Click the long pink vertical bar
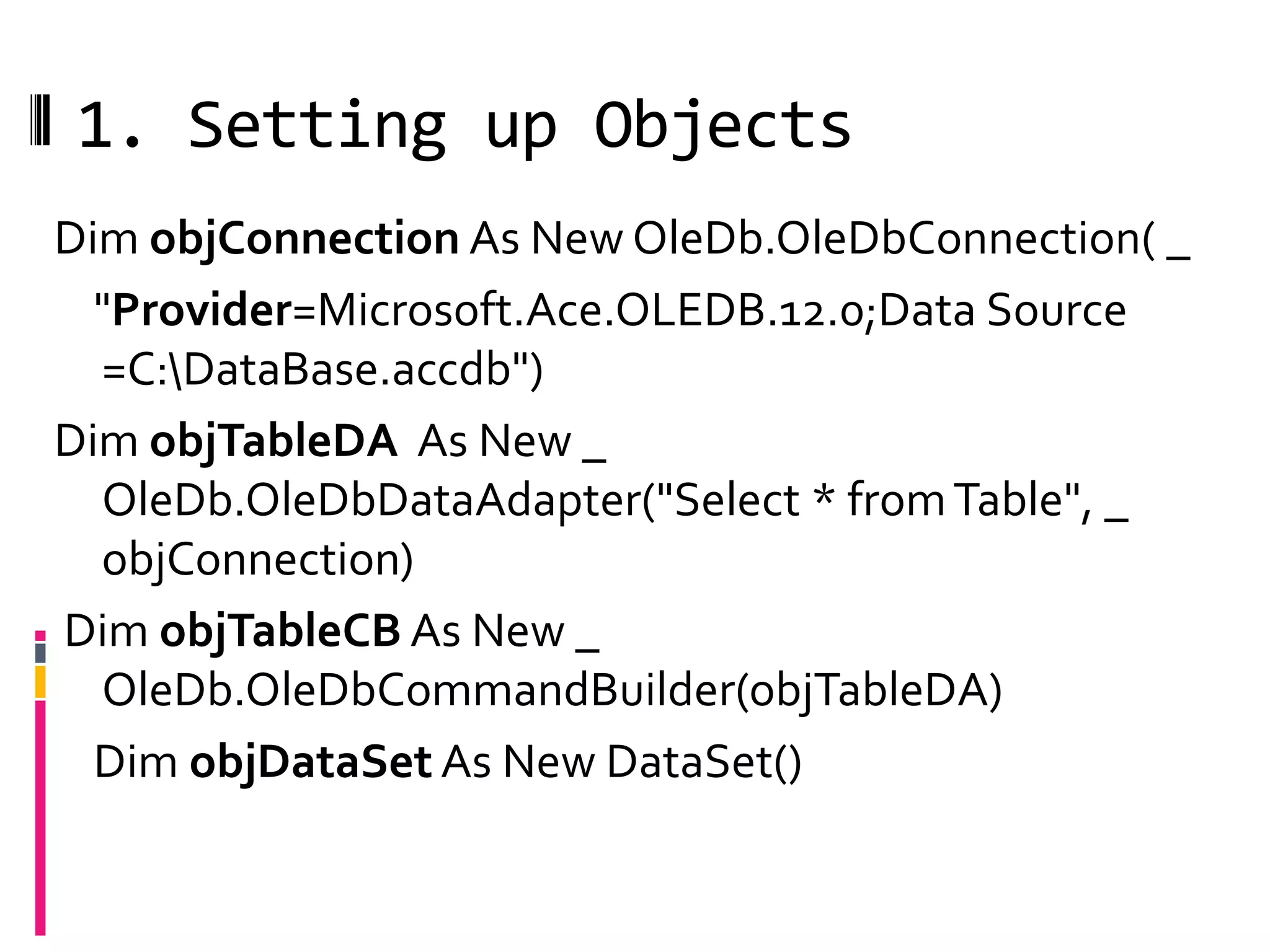The height and width of the screenshot is (952, 1270). (x=40, y=818)
